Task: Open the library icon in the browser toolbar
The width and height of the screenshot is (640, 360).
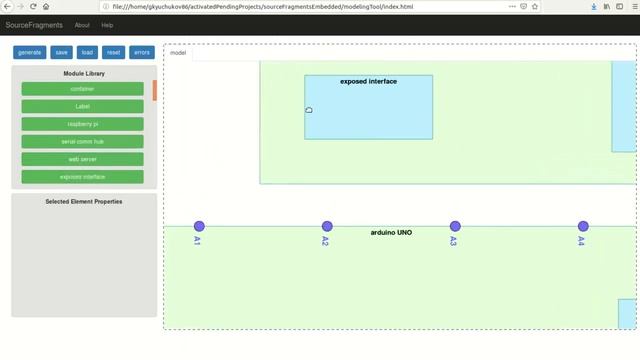Action: pos(607,7)
